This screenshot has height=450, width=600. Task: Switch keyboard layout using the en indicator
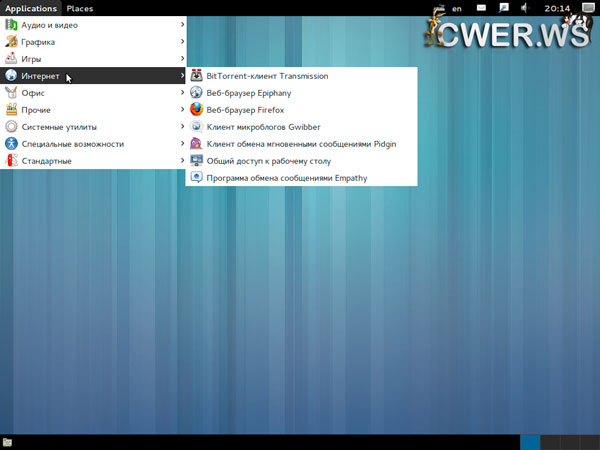tap(457, 8)
